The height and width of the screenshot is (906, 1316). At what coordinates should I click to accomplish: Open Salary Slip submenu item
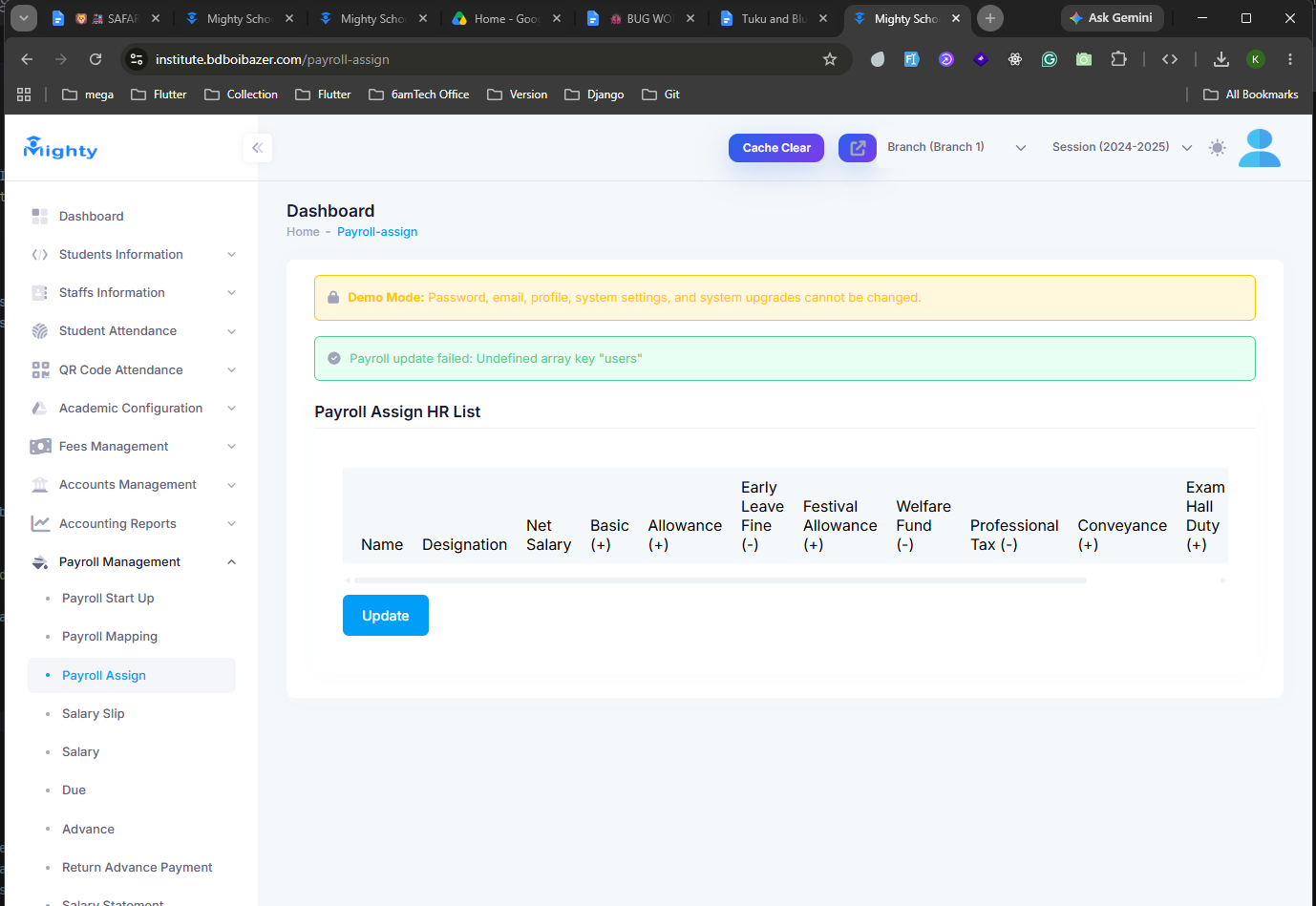(x=94, y=714)
